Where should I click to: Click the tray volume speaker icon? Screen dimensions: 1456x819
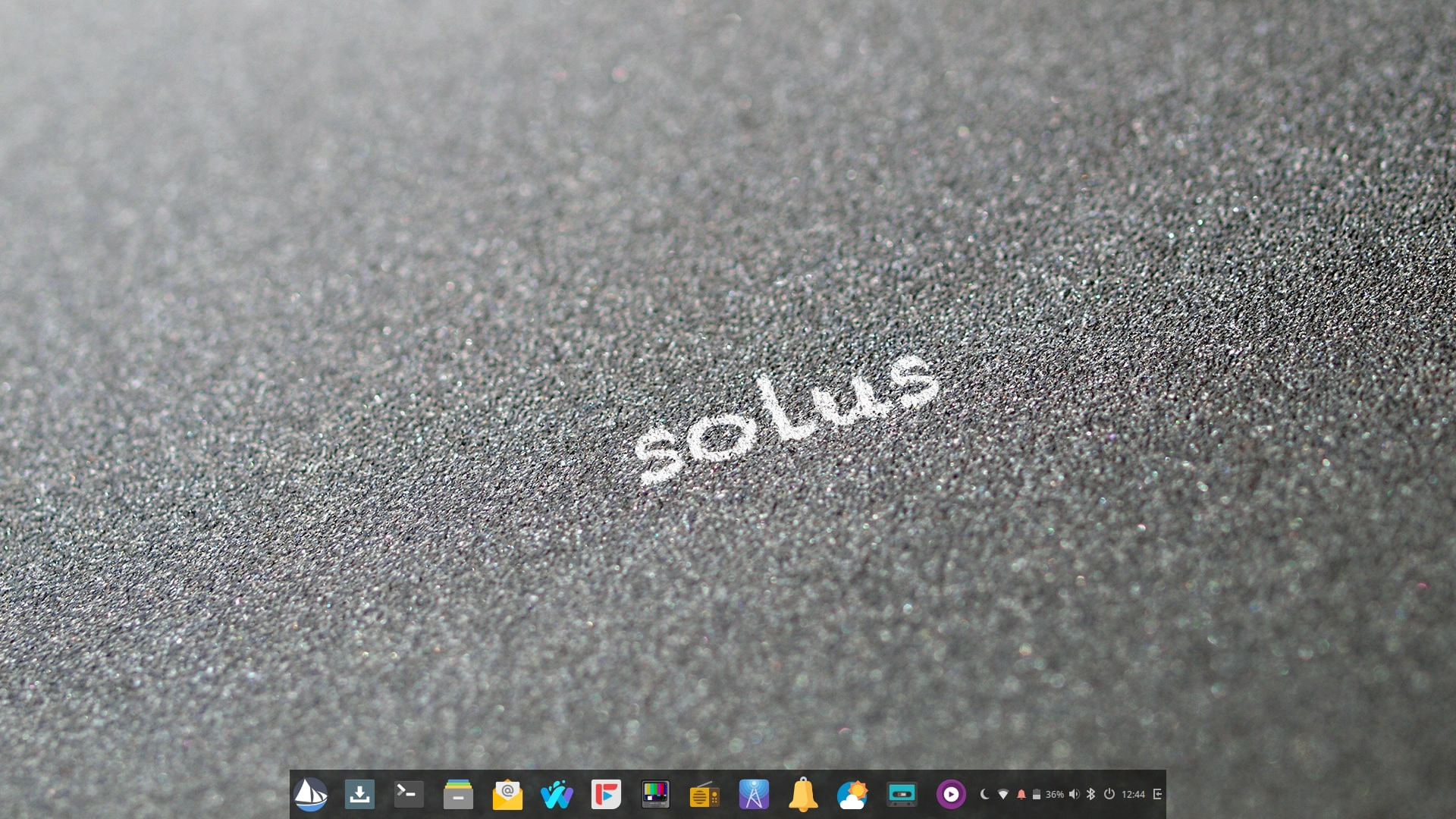[1074, 794]
